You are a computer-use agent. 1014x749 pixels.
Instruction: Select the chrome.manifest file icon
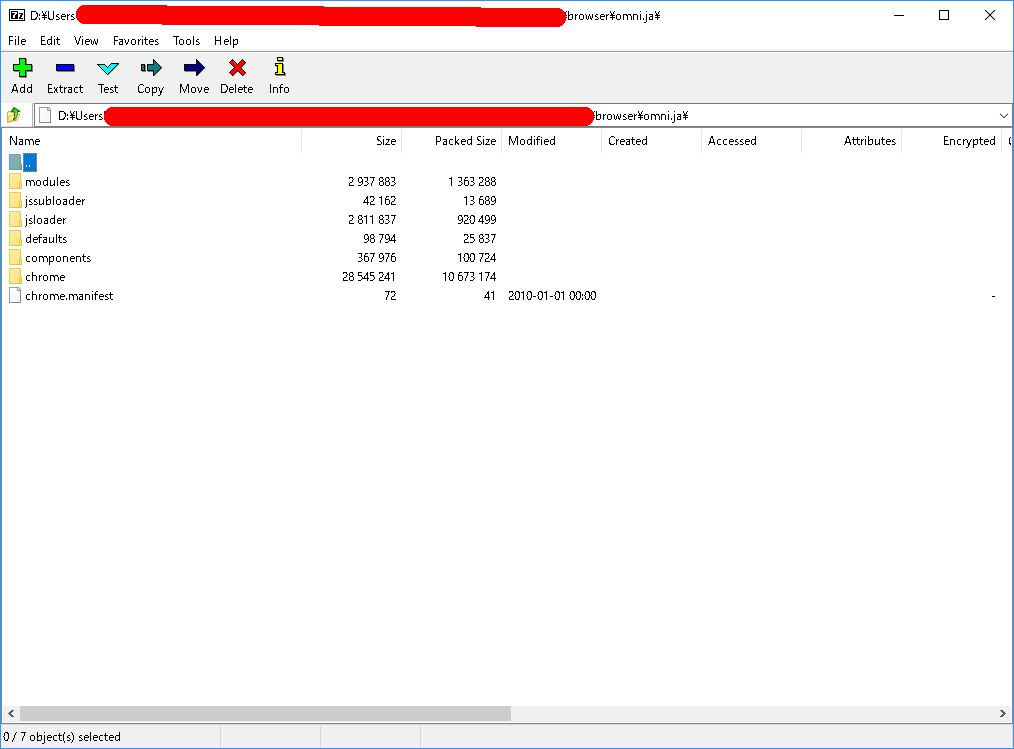(16, 296)
